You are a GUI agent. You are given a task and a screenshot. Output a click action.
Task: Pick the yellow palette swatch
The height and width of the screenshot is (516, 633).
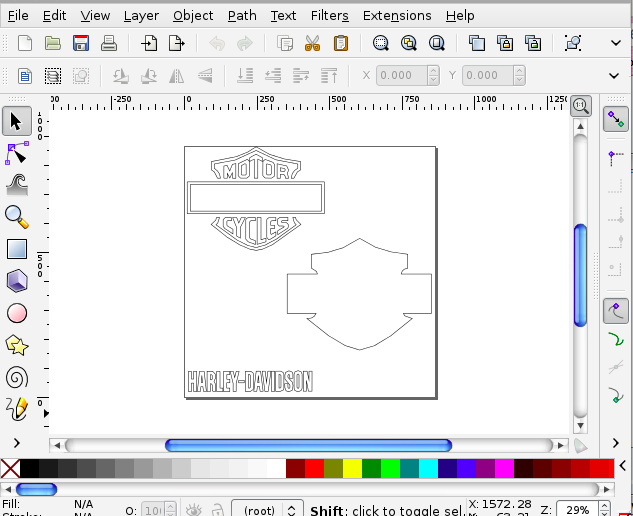[352, 468]
